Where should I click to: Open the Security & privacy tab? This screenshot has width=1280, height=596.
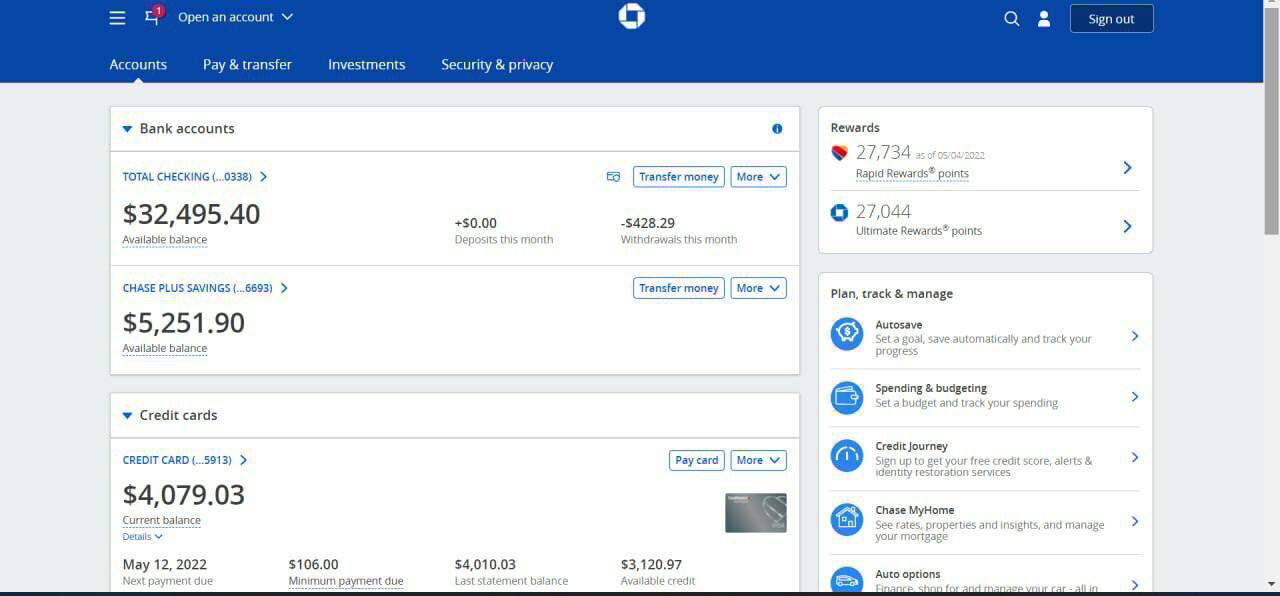point(497,65)
